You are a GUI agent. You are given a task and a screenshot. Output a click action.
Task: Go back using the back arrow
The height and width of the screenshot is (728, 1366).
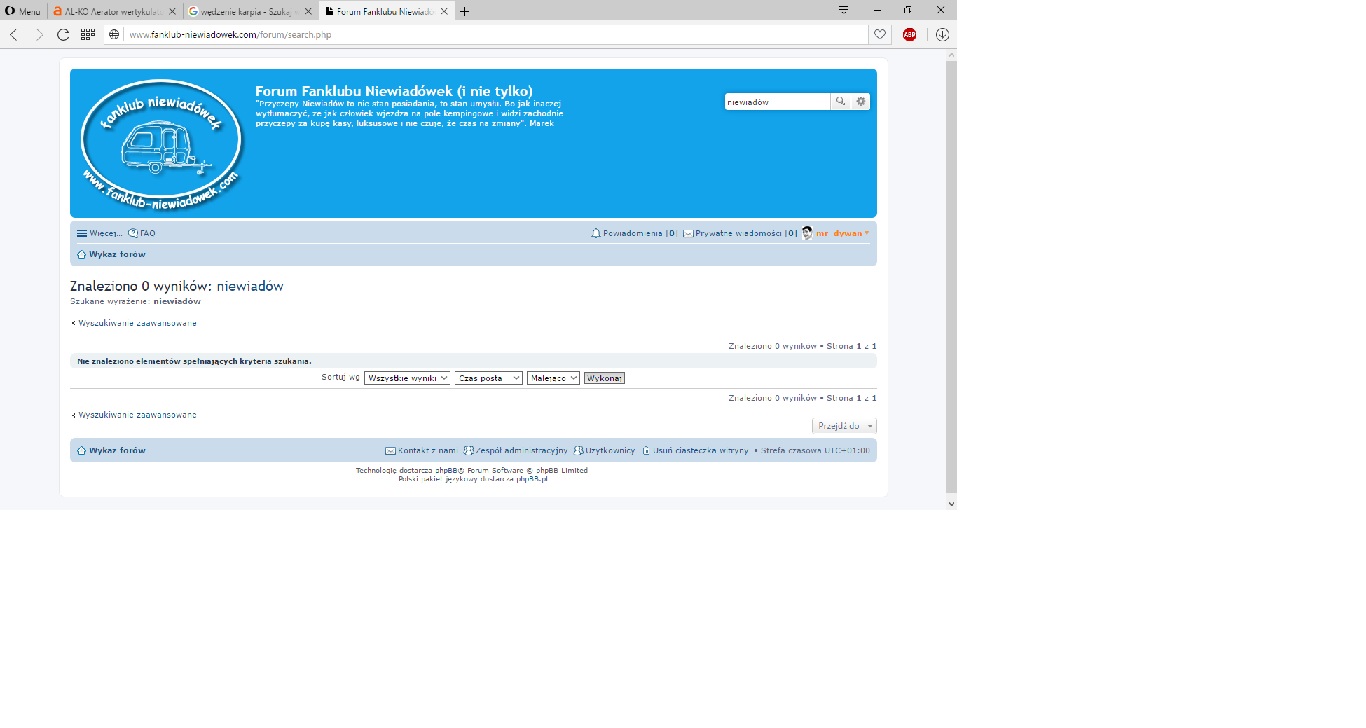pos(14,34)
